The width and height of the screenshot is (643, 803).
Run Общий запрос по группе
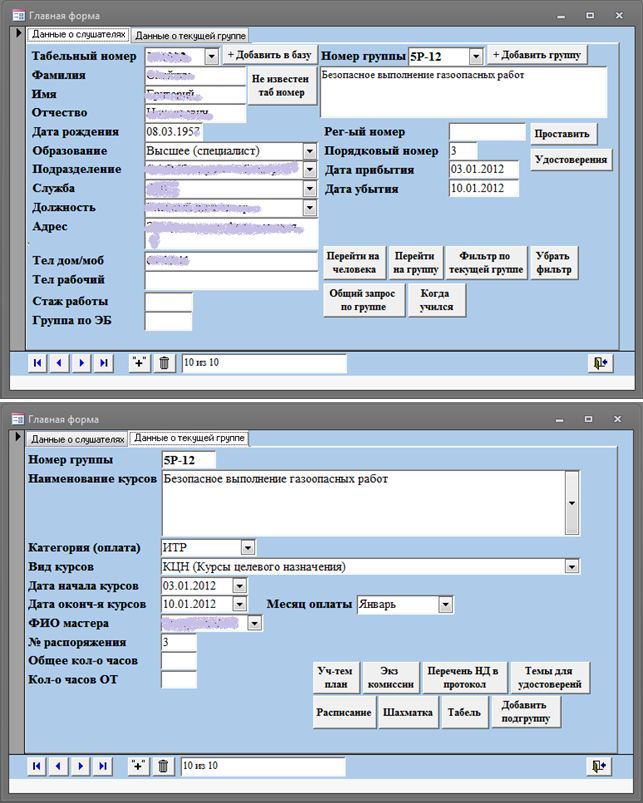click(363, 300)
